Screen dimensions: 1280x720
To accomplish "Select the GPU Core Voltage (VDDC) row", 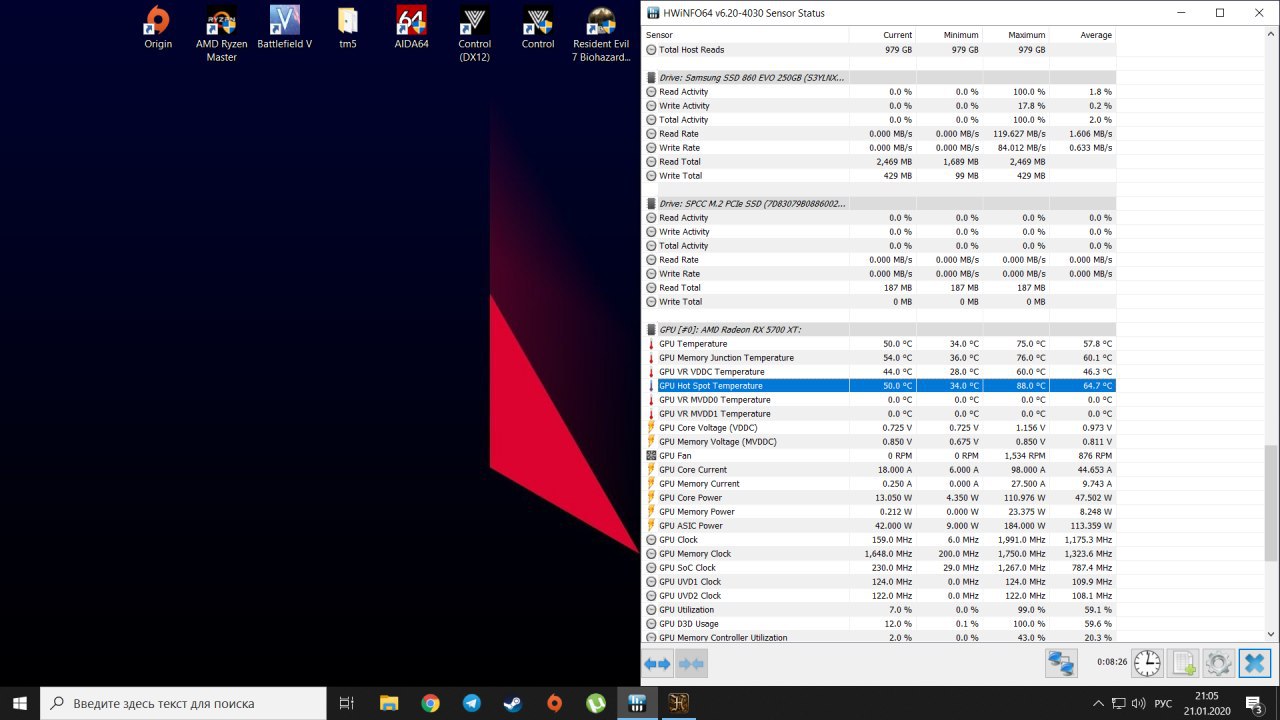I will coord(879,427).
